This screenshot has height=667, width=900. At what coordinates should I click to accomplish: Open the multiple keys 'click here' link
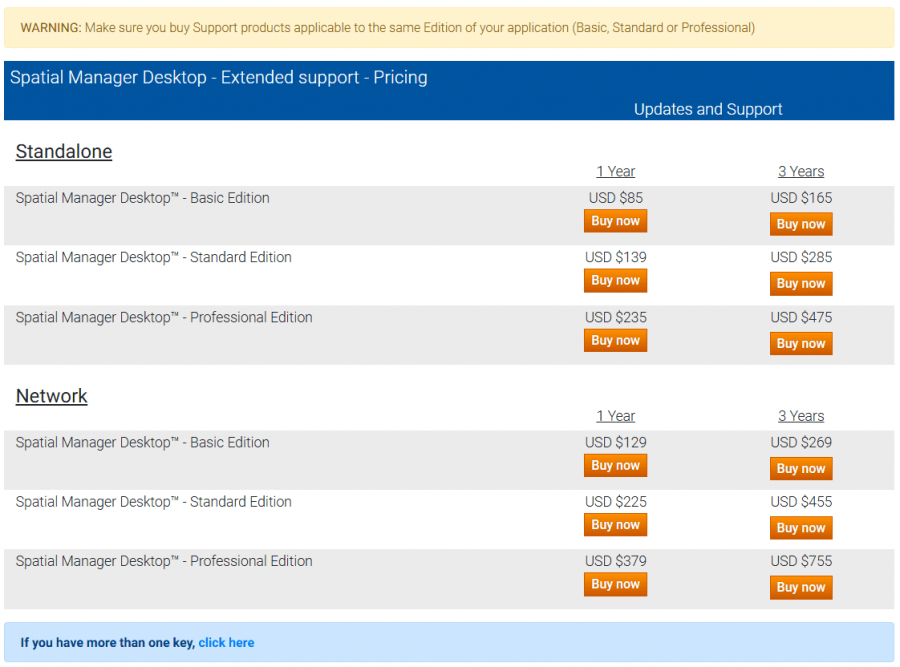pyautogui.click(x=226, y=642)
